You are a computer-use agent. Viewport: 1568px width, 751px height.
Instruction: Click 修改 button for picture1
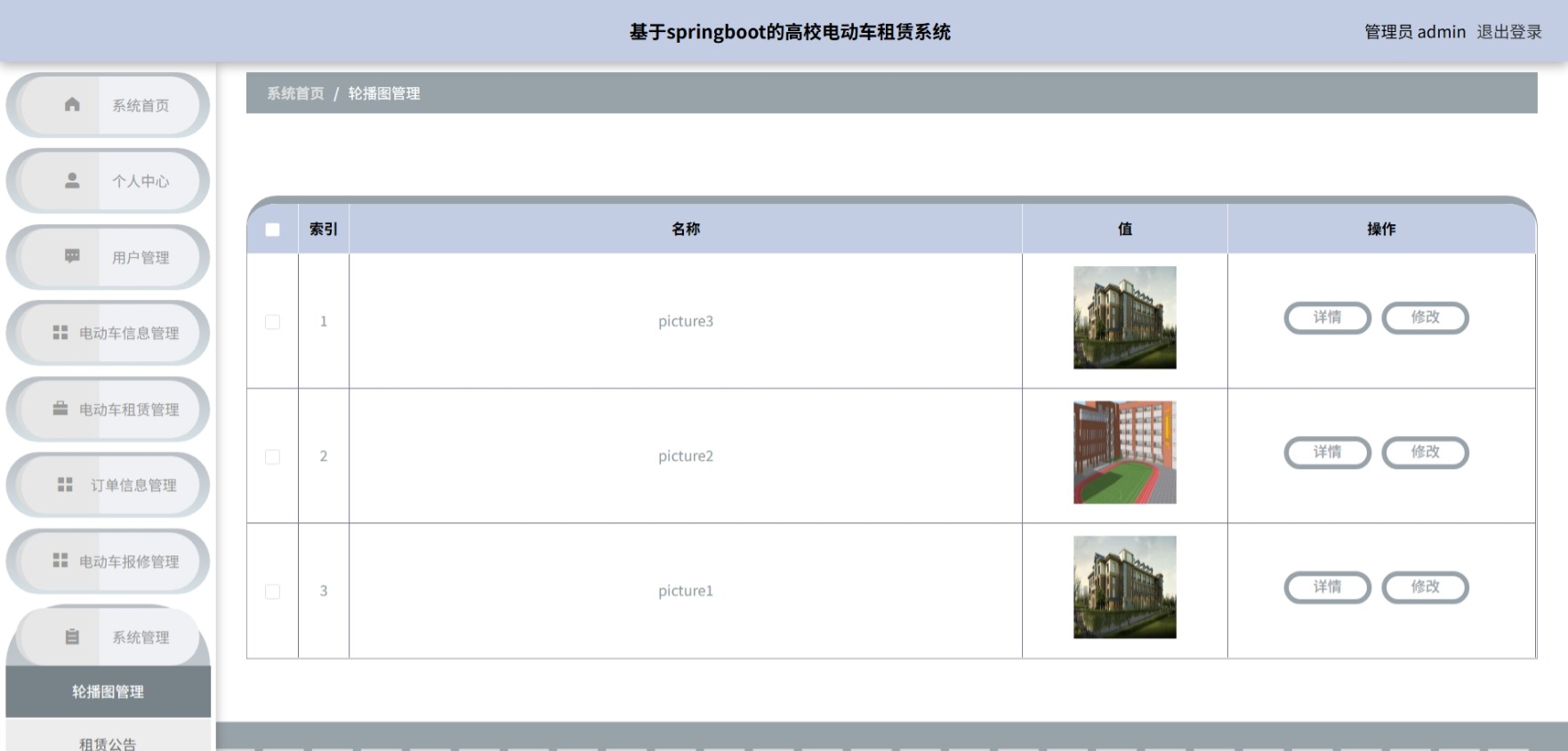click(x=1425, y=587)
